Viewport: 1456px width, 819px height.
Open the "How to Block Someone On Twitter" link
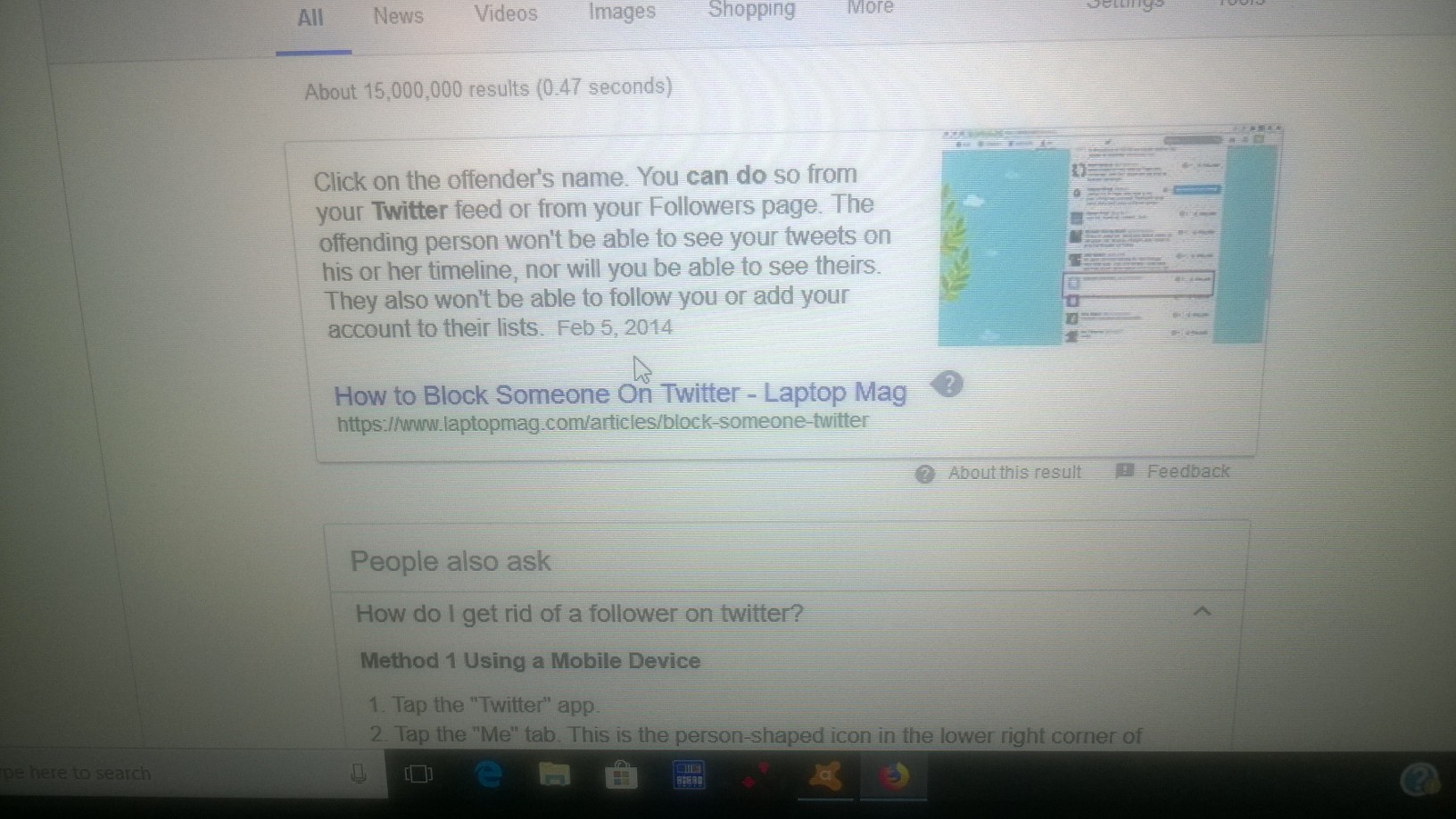(x=620, y=393)
